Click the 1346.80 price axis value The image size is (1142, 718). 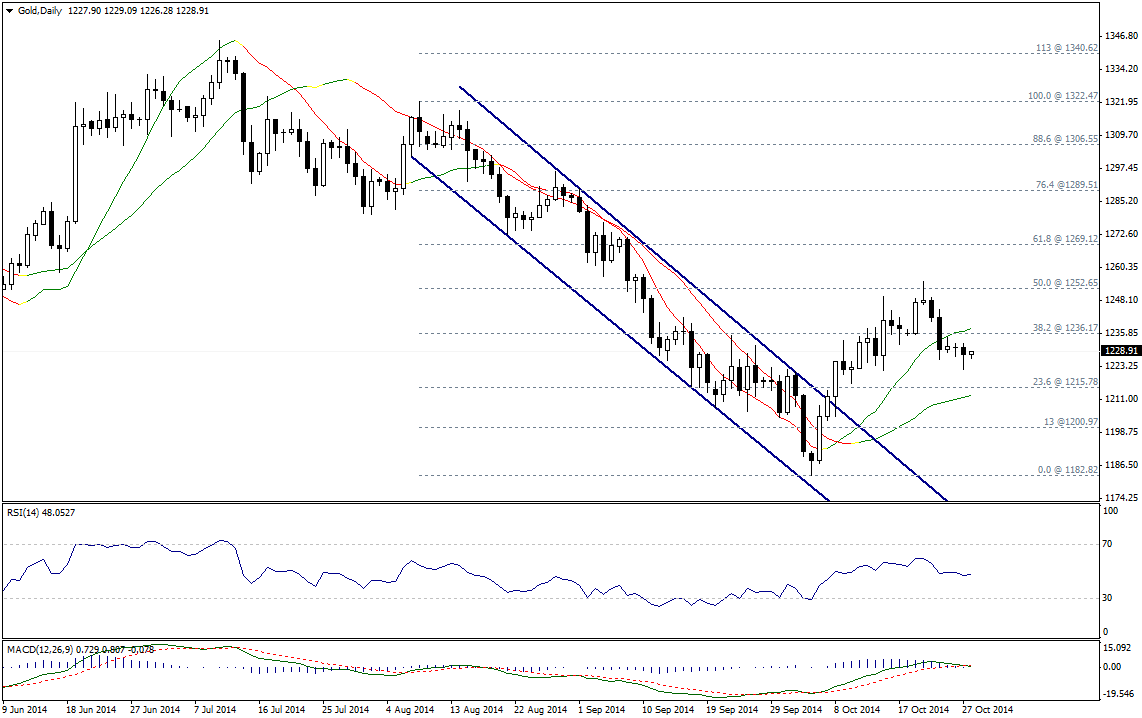(1121, 36)
